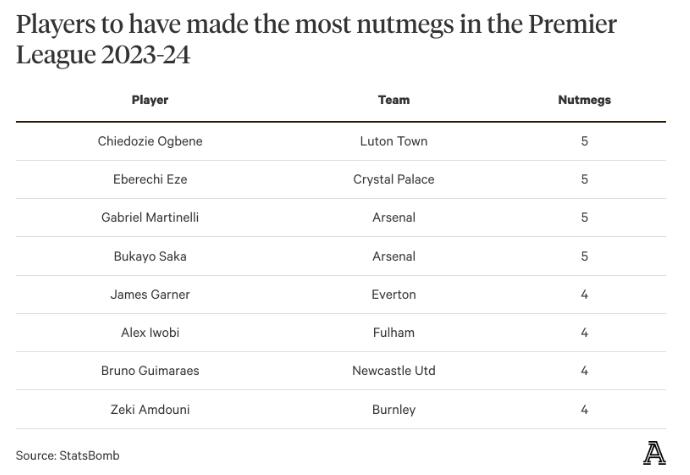Click The Athletic logo icon
Screen dimensions: 690x475
coord(654,453)
